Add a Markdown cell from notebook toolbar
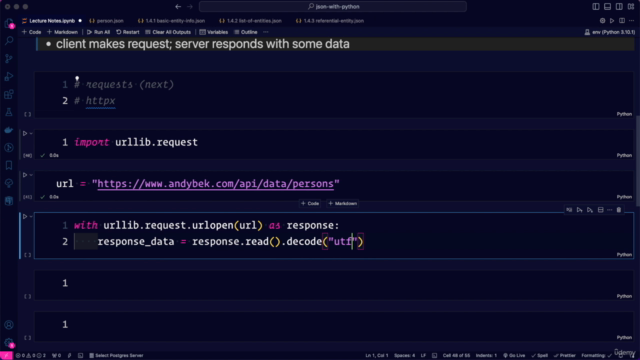Image resolution: width=640 pixels, height=360 pixels. [x=62, y=32]
